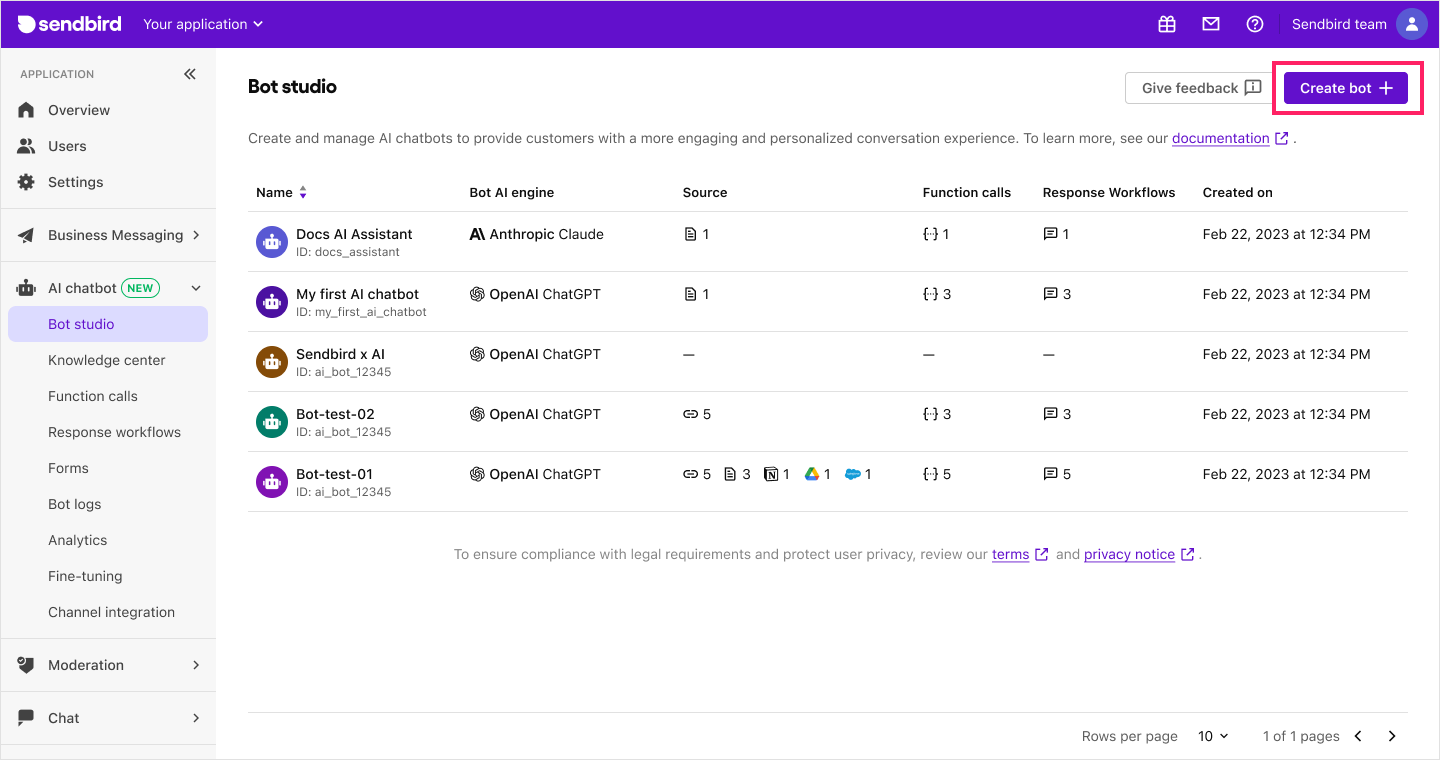Open the mail envelope icon in header
This screenshot has width=1440, height=760.
(x=1211, y=24)
